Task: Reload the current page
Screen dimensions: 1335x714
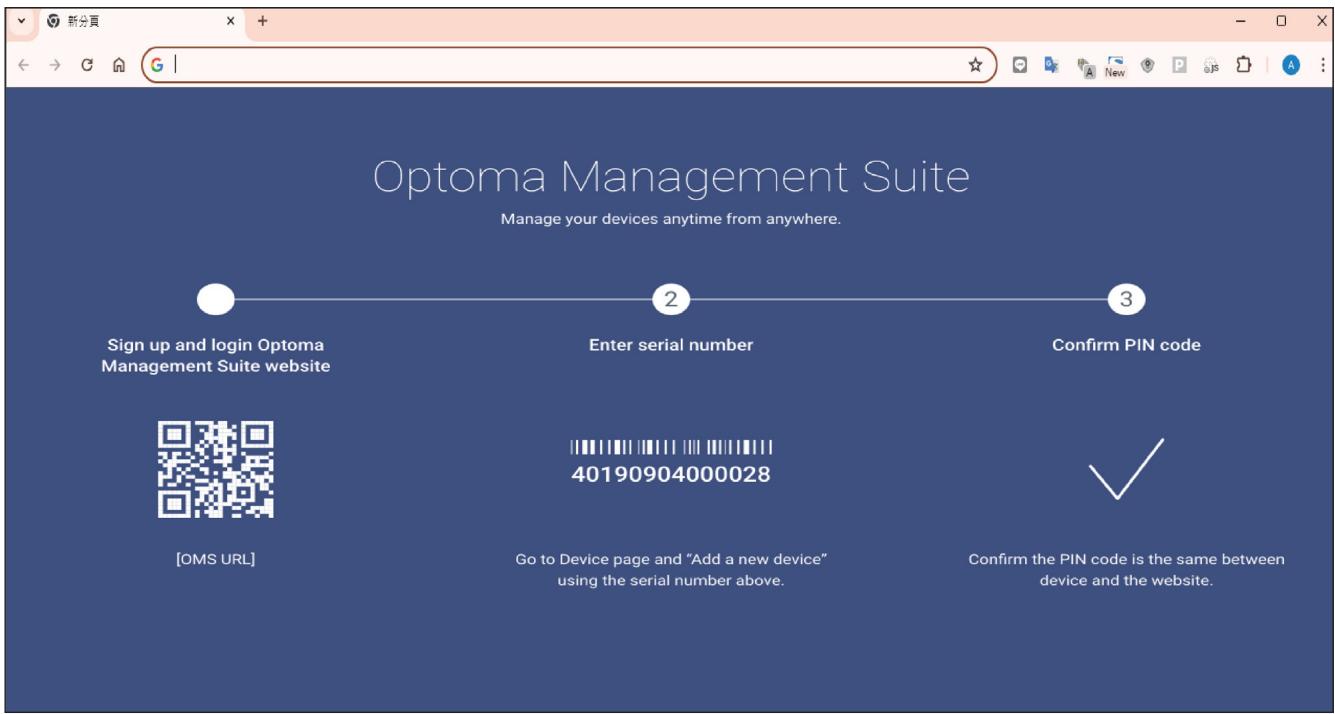Action: click(x=87, y=65)
